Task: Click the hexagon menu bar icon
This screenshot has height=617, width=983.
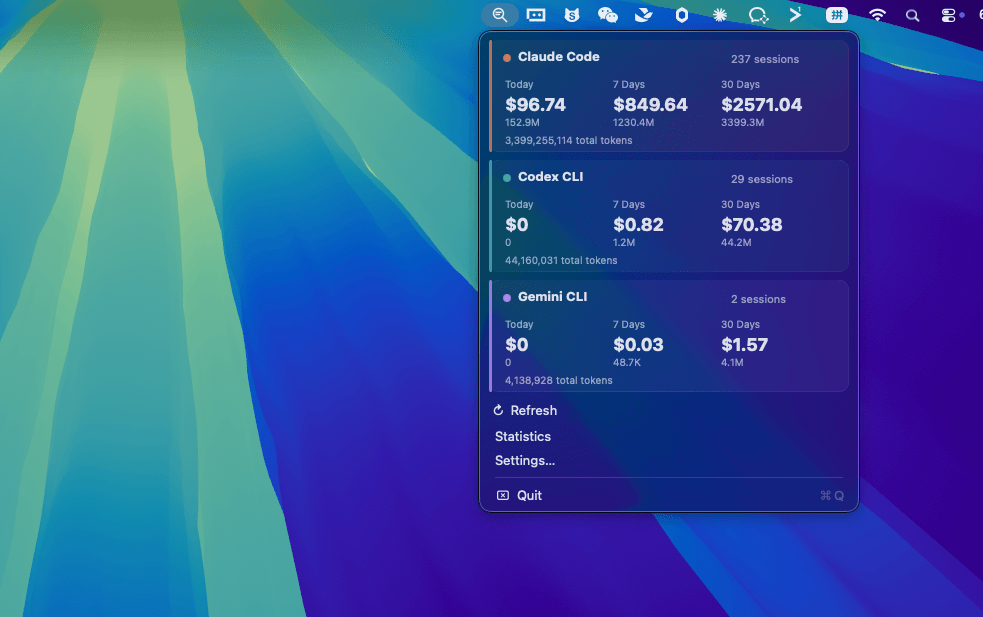Action: 681,15
